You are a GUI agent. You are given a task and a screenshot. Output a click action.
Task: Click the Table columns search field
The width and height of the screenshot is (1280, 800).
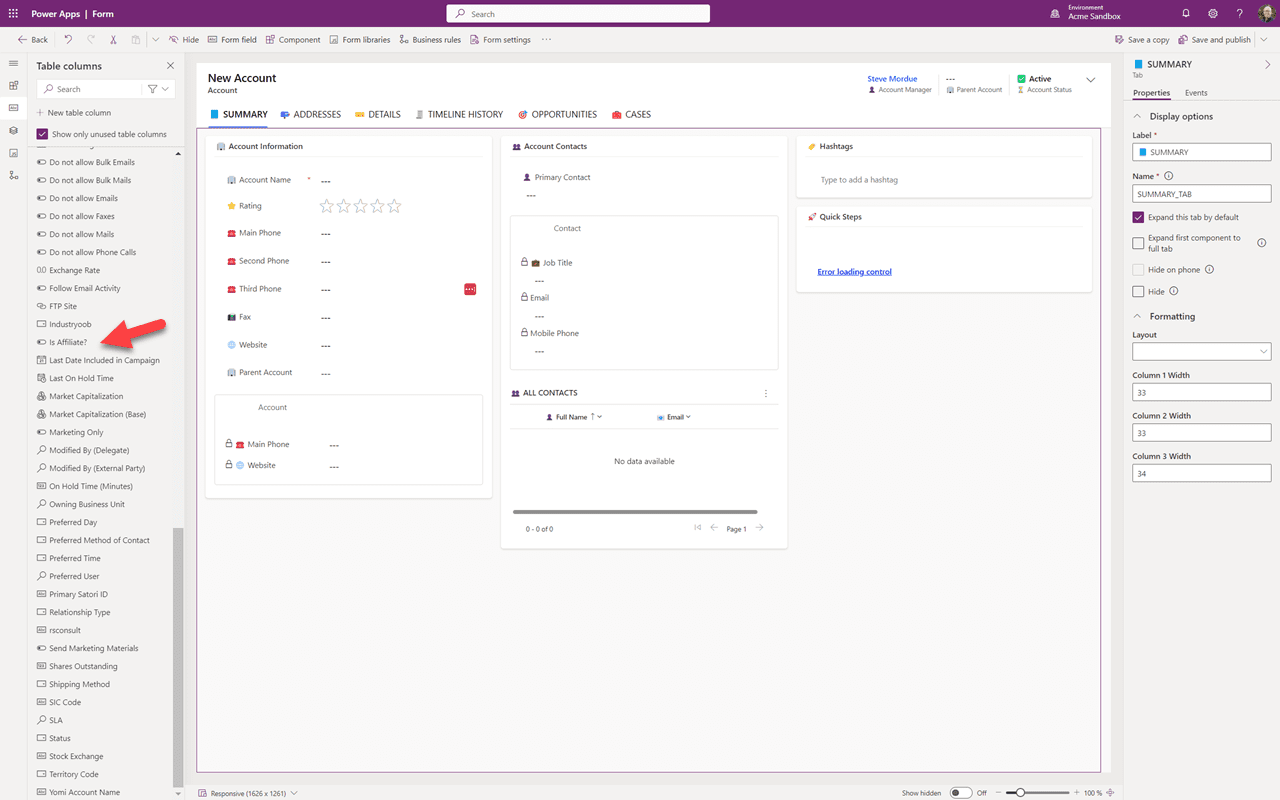[x=97, y=88]
